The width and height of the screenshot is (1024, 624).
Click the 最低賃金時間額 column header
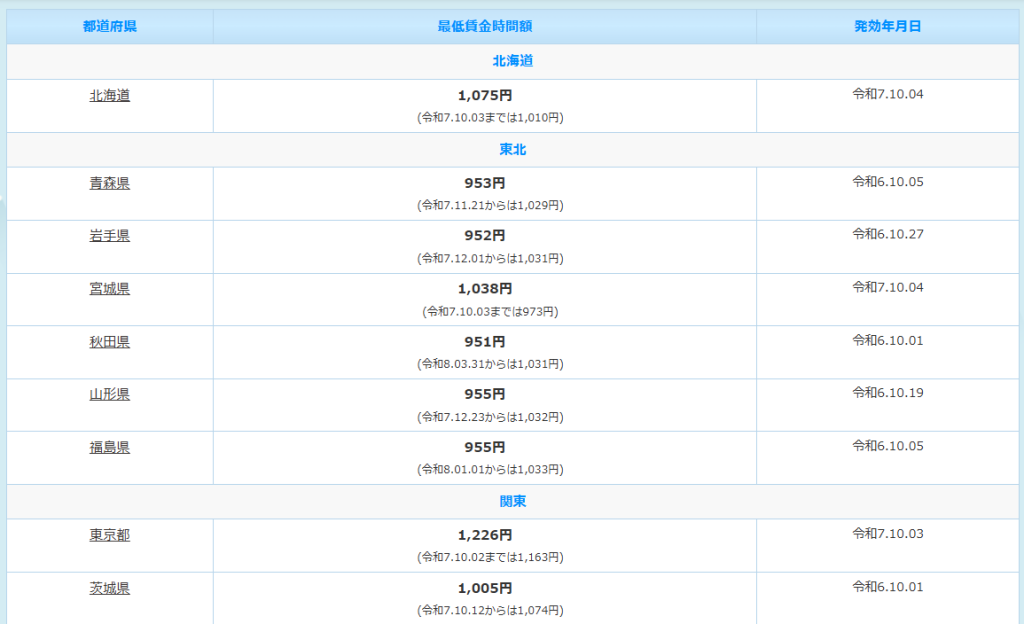click(484, 26)
